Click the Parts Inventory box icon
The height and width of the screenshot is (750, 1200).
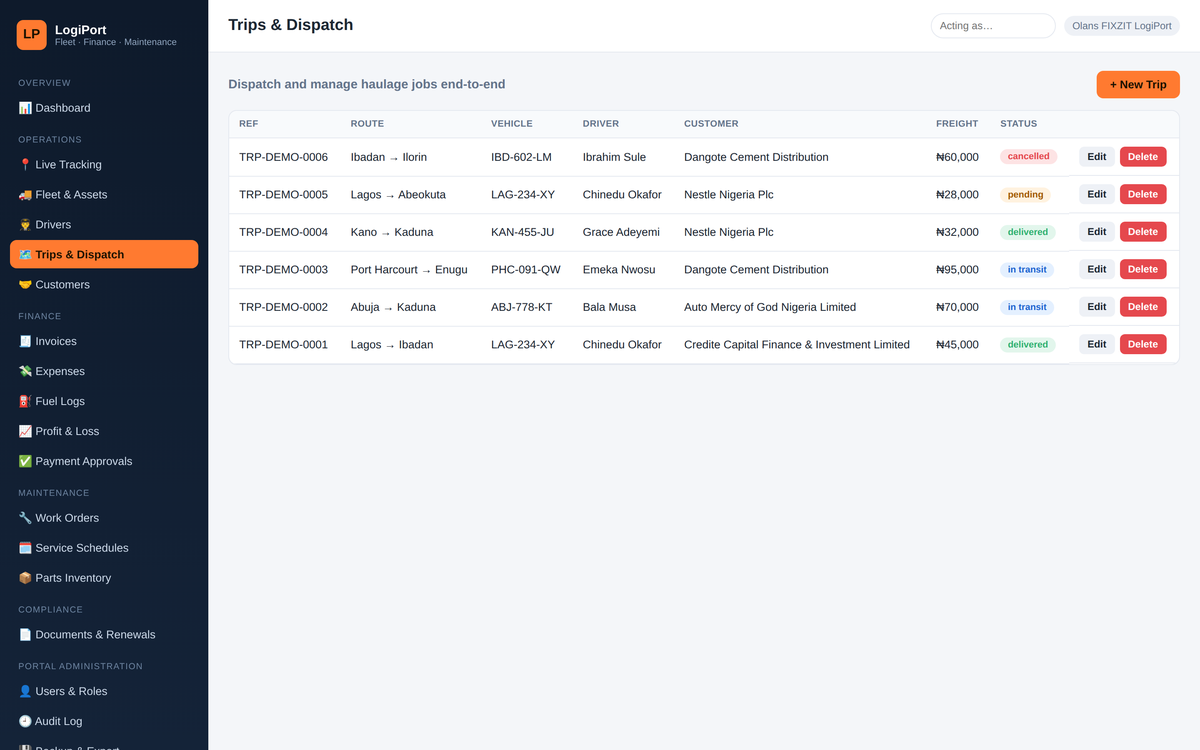point(25,578)
